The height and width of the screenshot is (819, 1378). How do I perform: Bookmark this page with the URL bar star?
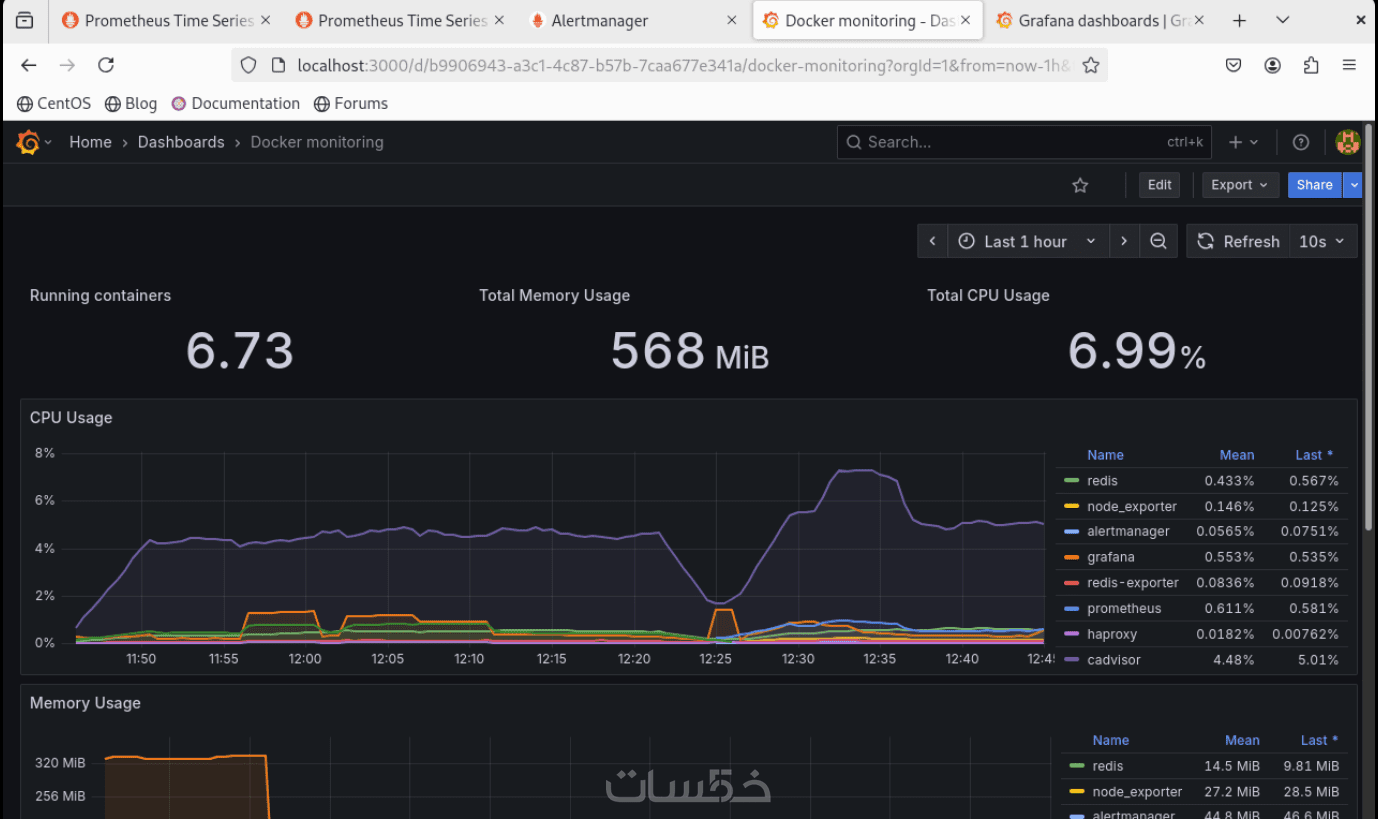pos(1091,65)
